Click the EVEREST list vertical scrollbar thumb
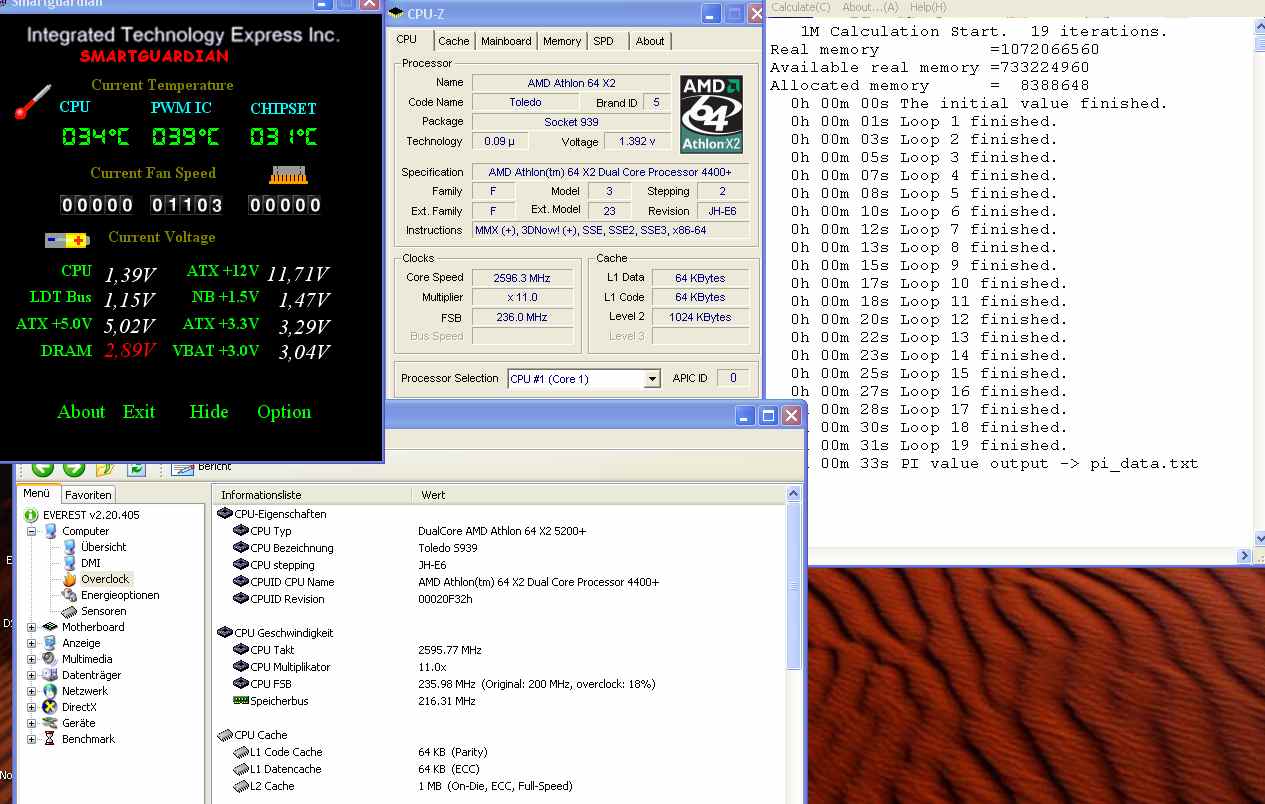1265x804 pixels. (794, 587)
